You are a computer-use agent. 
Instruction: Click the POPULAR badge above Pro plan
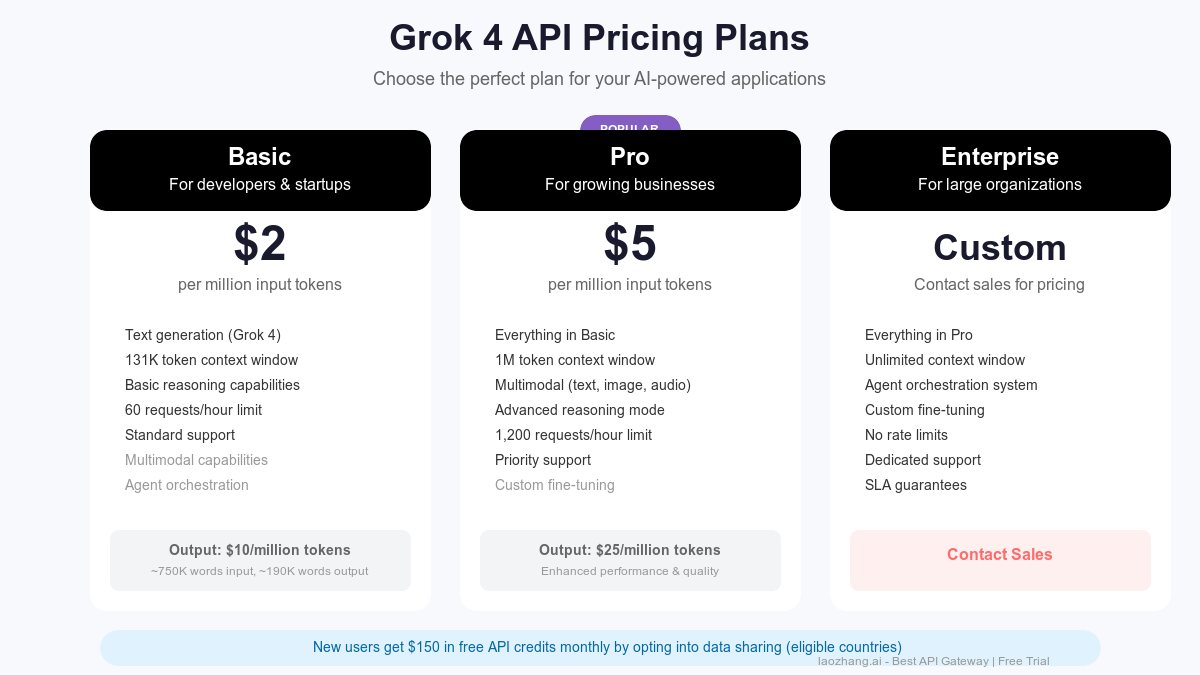click(630, 127)
